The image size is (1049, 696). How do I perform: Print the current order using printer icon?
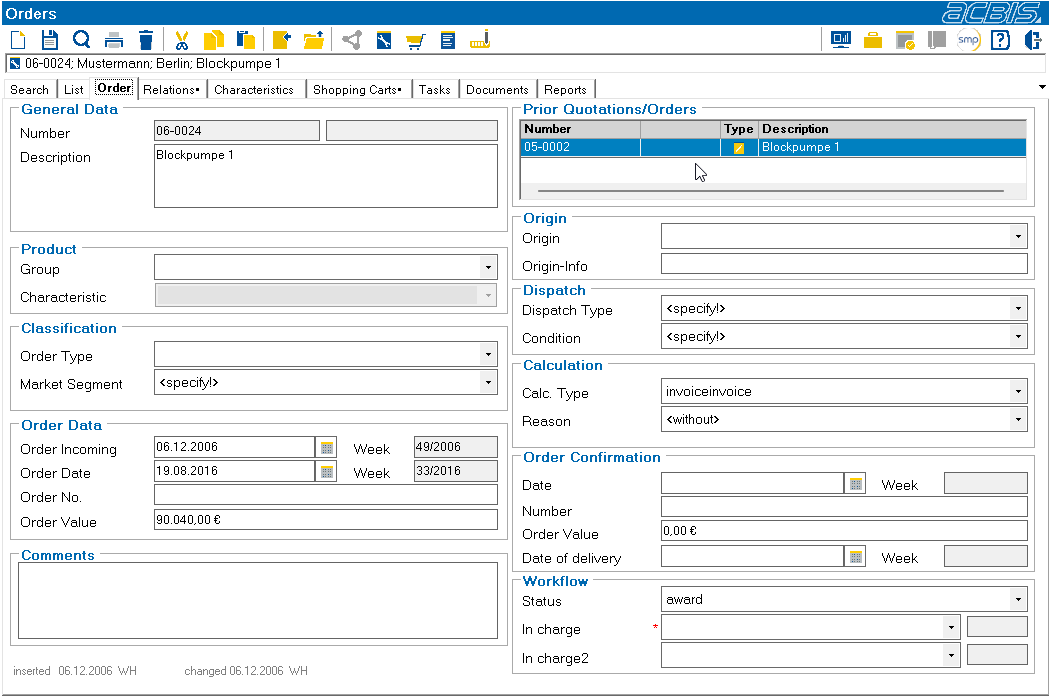114,40
